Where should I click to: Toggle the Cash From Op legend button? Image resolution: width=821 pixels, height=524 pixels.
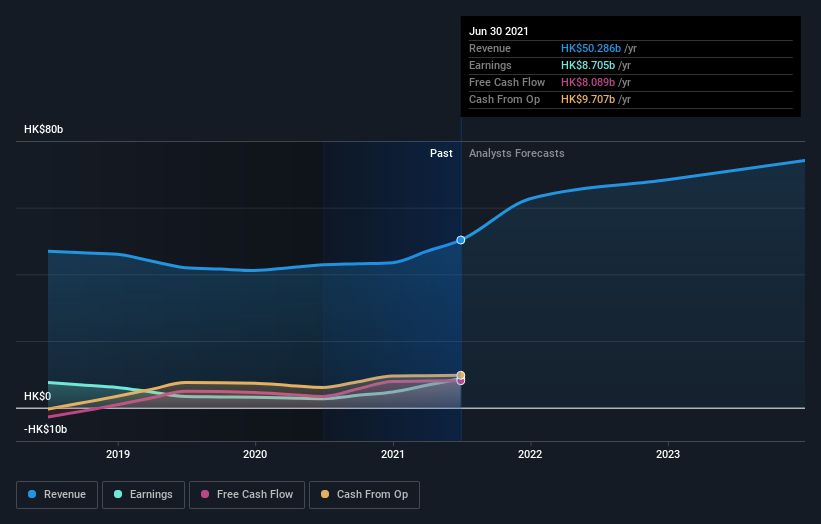tap(364, 495)
